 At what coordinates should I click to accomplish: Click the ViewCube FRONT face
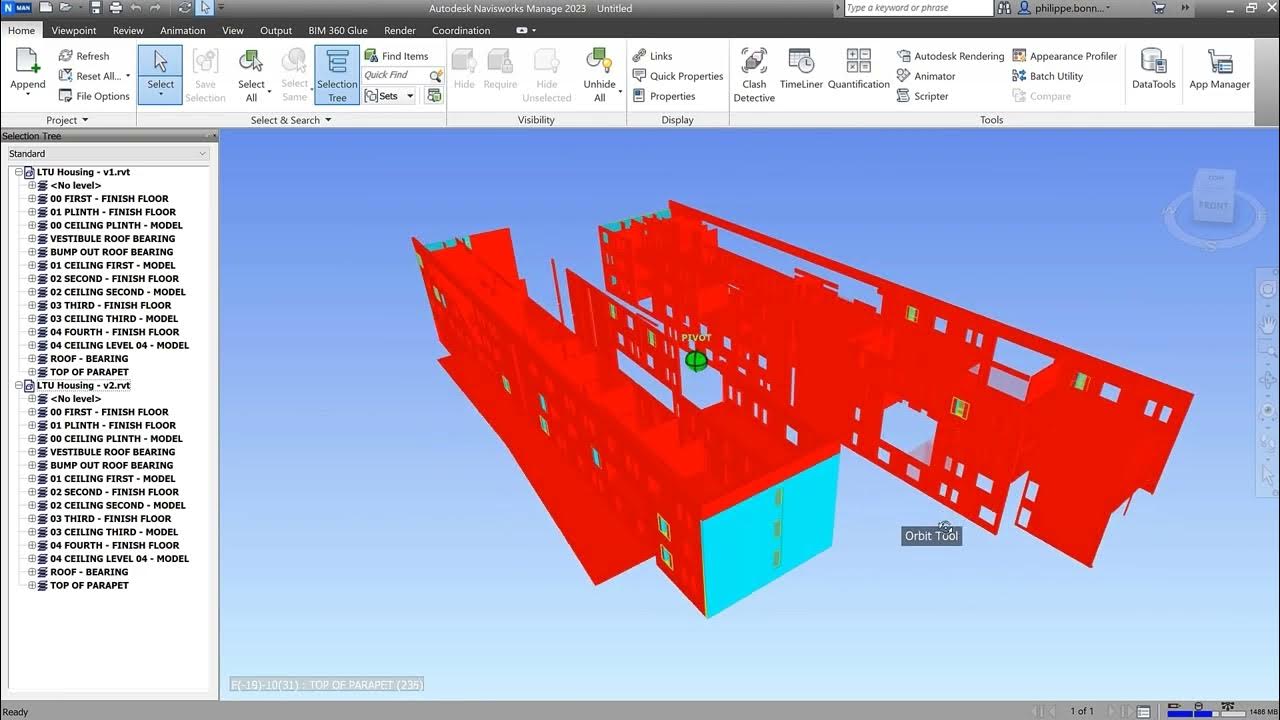(1213, 205)
